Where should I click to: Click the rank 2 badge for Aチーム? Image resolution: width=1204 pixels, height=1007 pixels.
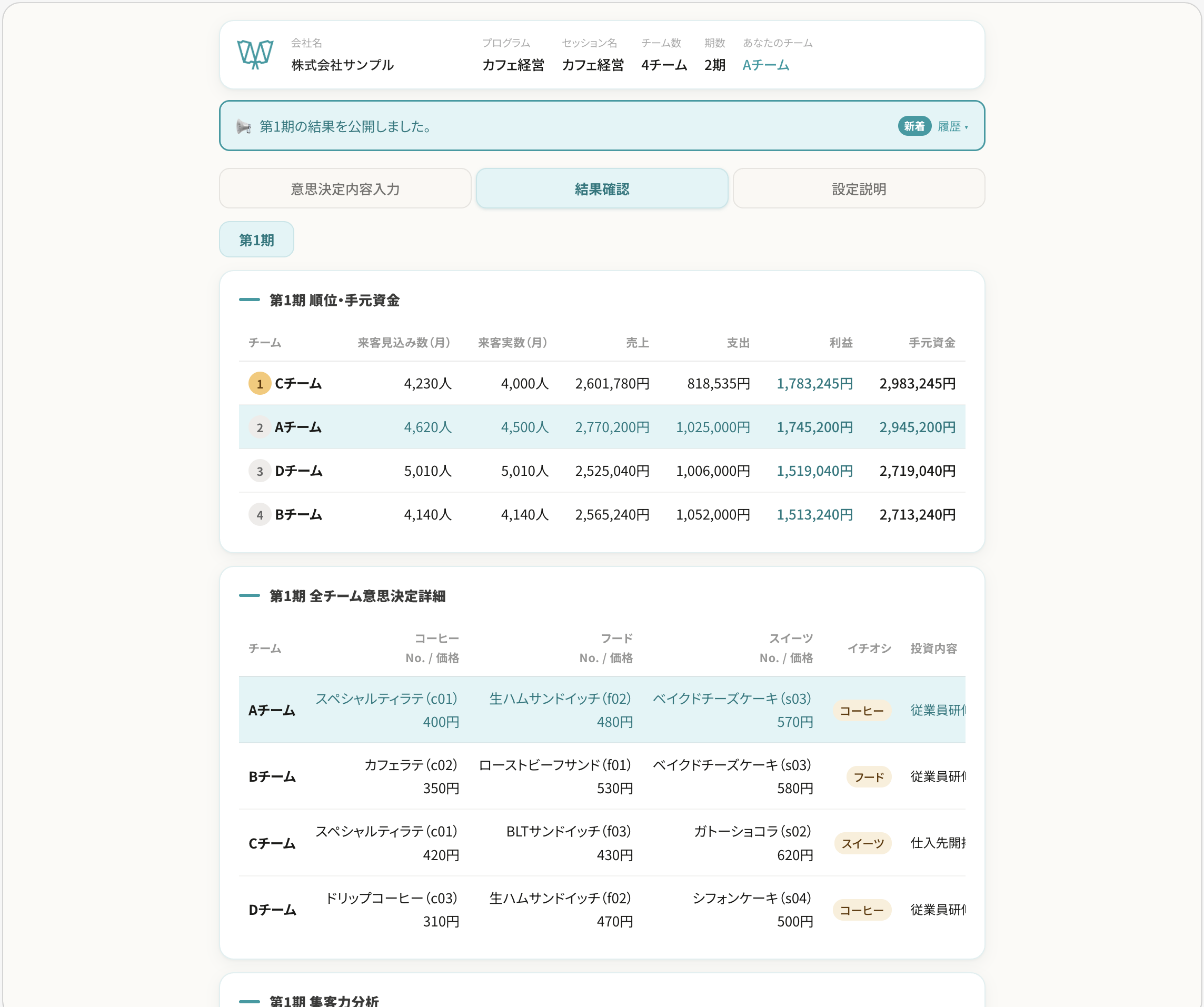pyautogui.click(x=260, y=427)
